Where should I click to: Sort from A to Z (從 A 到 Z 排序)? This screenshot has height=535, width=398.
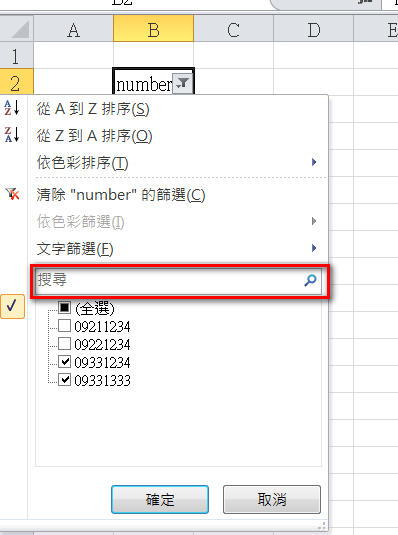click(93, 109)
